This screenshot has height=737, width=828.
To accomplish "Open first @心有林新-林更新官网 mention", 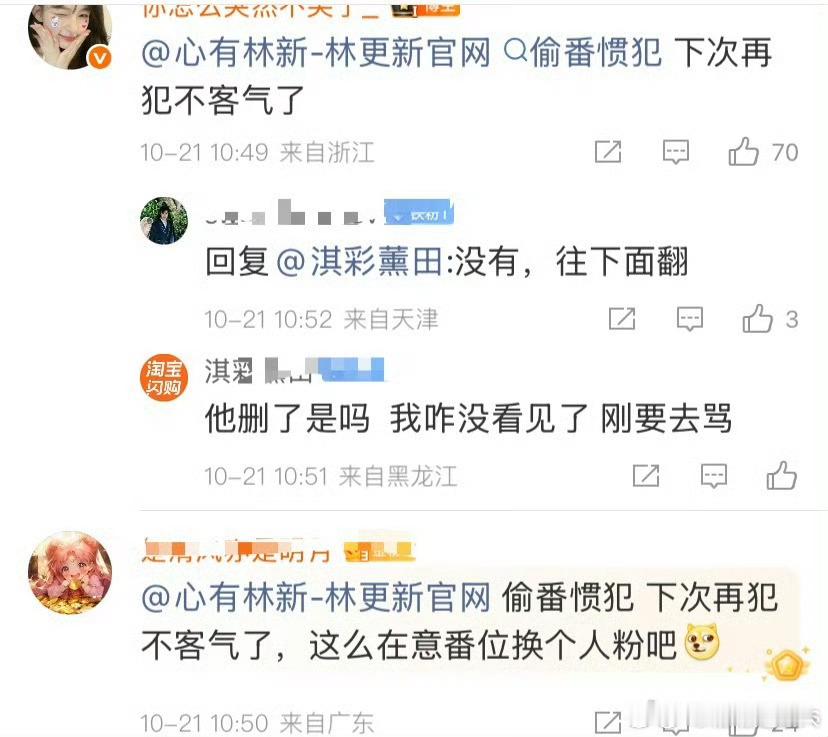I will (316, 53).
